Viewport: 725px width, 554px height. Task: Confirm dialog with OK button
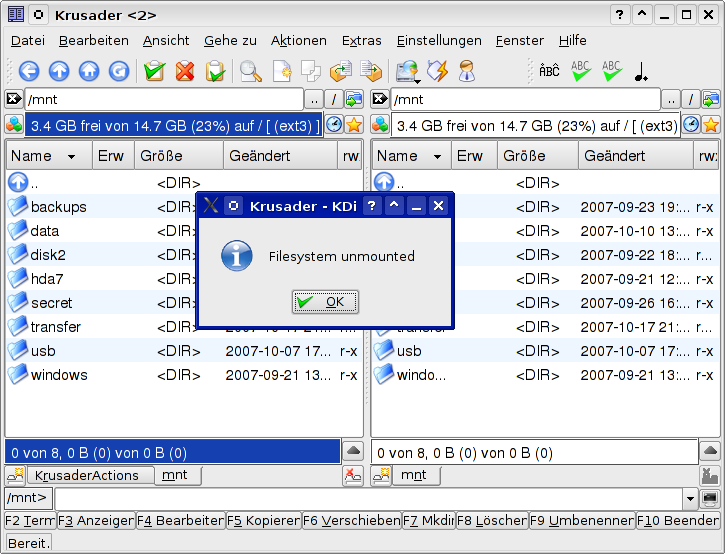coord(325,302)
